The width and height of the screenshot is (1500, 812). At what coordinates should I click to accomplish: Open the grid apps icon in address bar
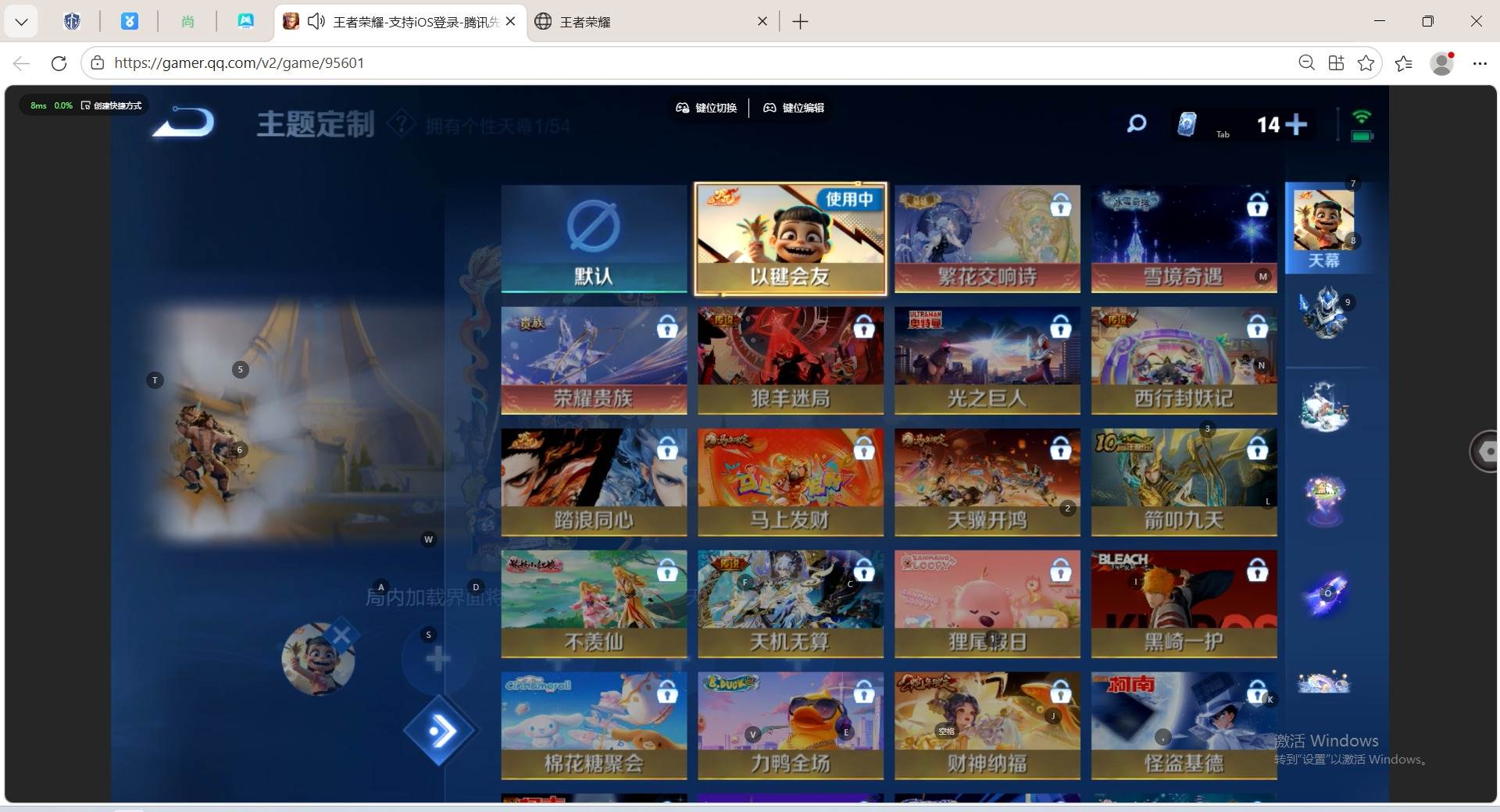(x=1336, y=63)
